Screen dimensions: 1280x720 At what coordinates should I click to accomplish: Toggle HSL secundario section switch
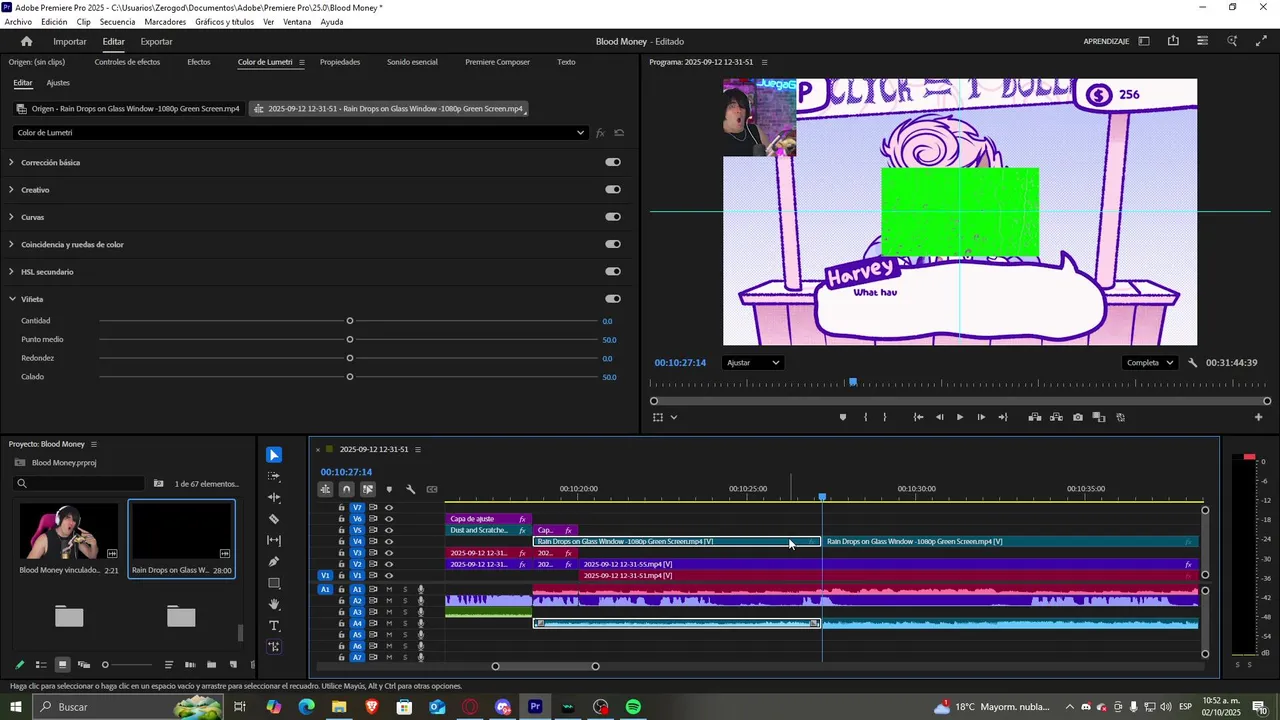(613, 271)
